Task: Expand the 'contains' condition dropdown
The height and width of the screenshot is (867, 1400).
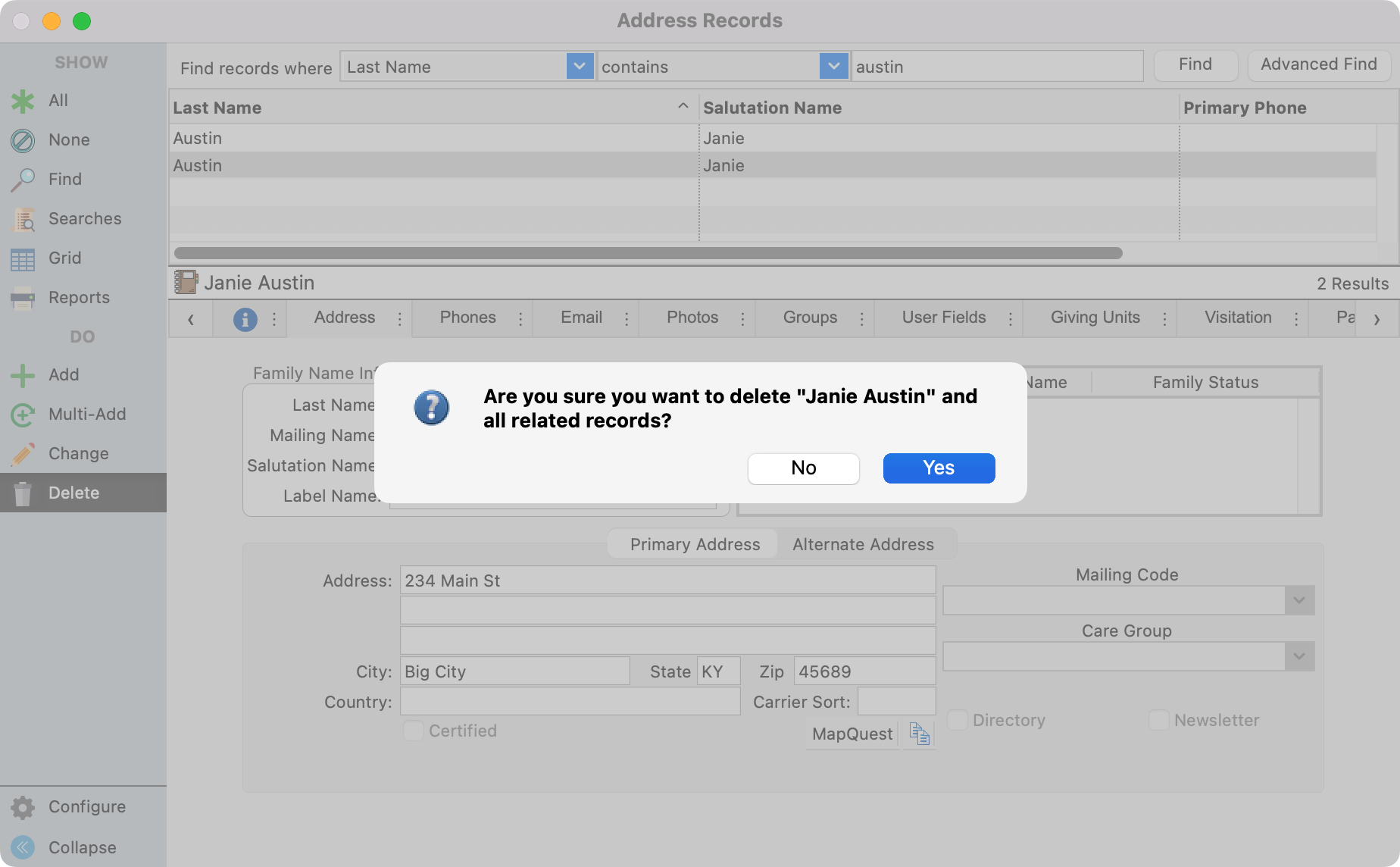Action: [x=833, y=67]
